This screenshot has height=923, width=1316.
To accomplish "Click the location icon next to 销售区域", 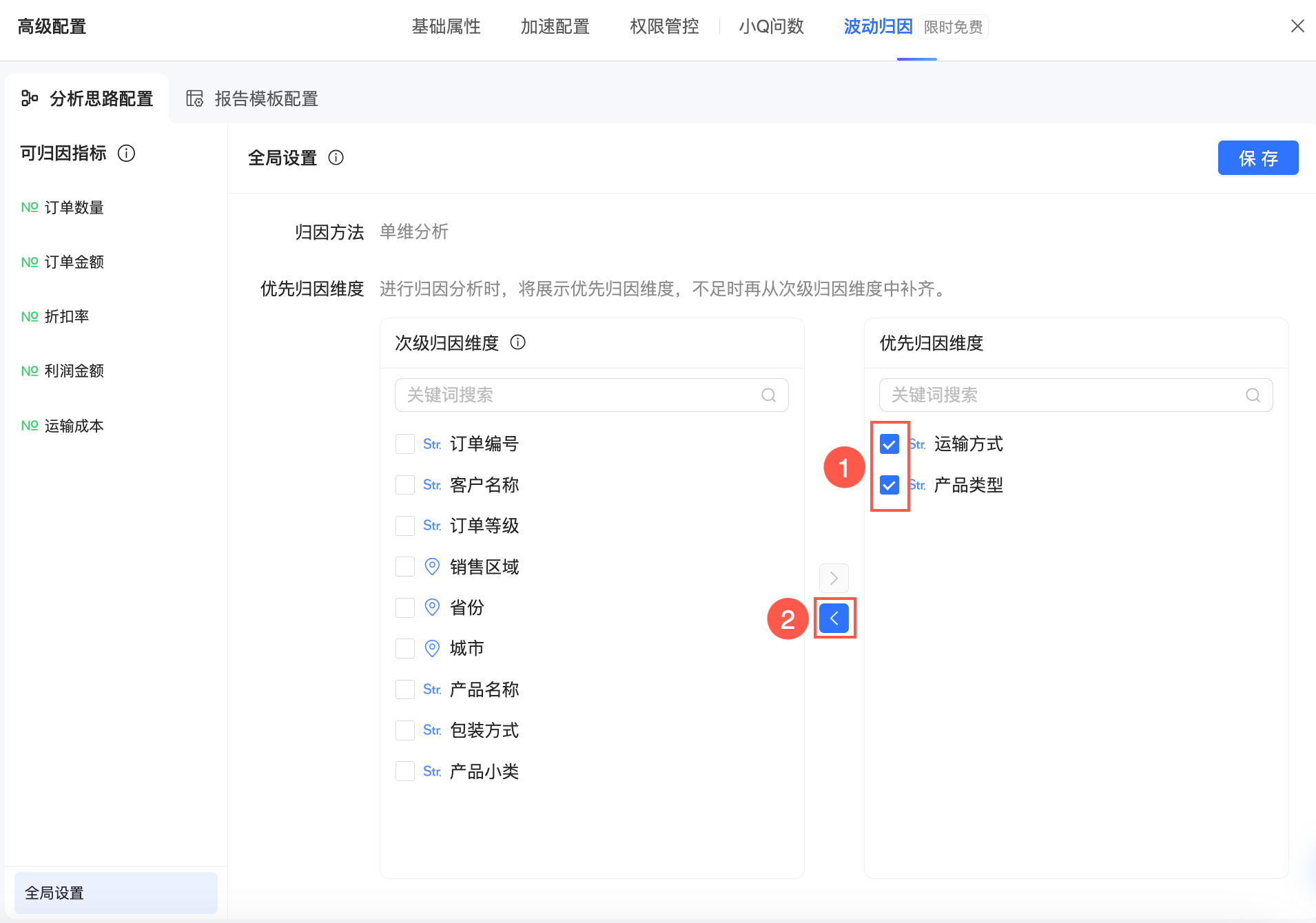I will coord(432,567).
